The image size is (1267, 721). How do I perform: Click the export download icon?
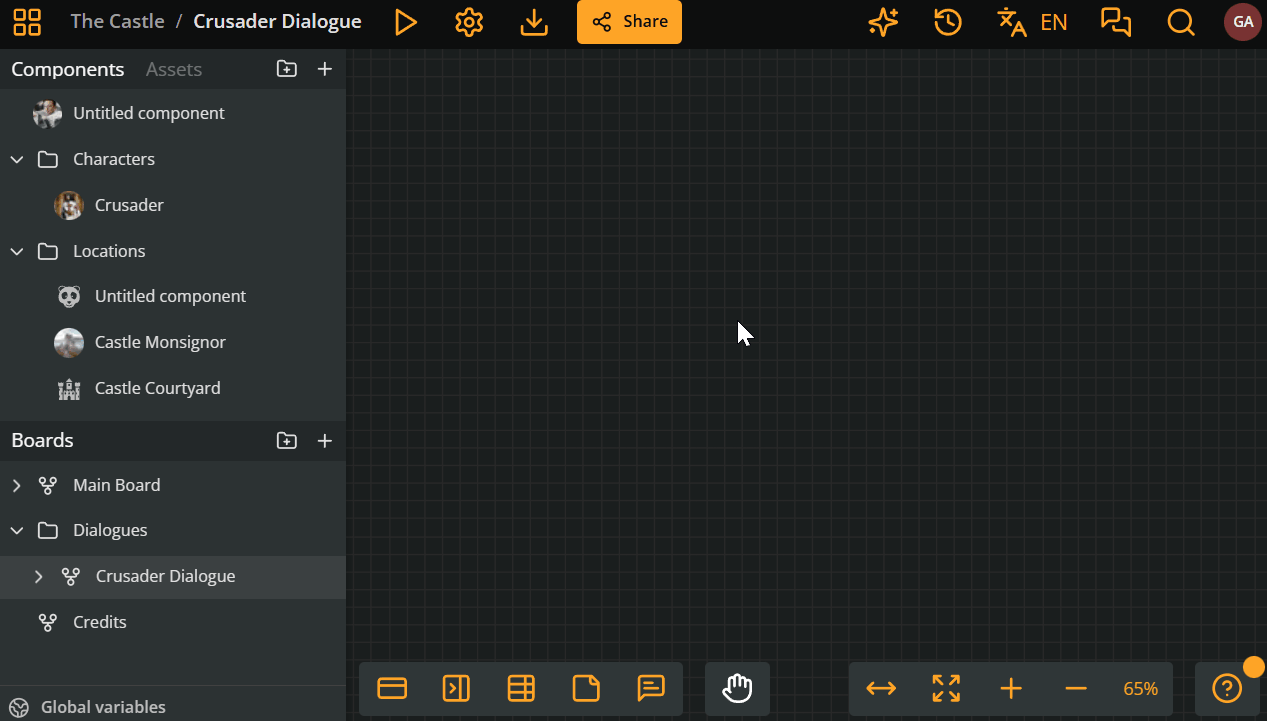535,22
